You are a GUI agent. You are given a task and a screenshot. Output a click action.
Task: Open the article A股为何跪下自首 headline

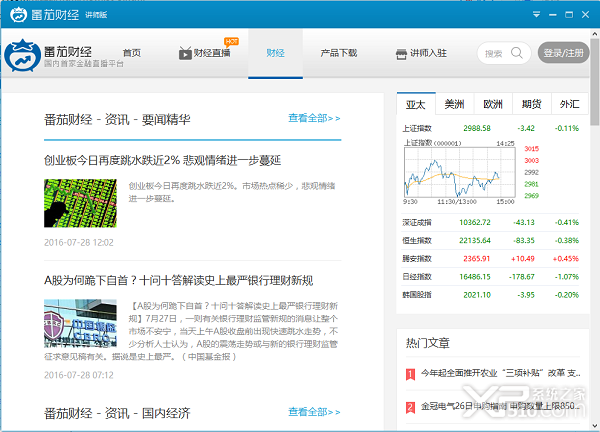(179, 280)
